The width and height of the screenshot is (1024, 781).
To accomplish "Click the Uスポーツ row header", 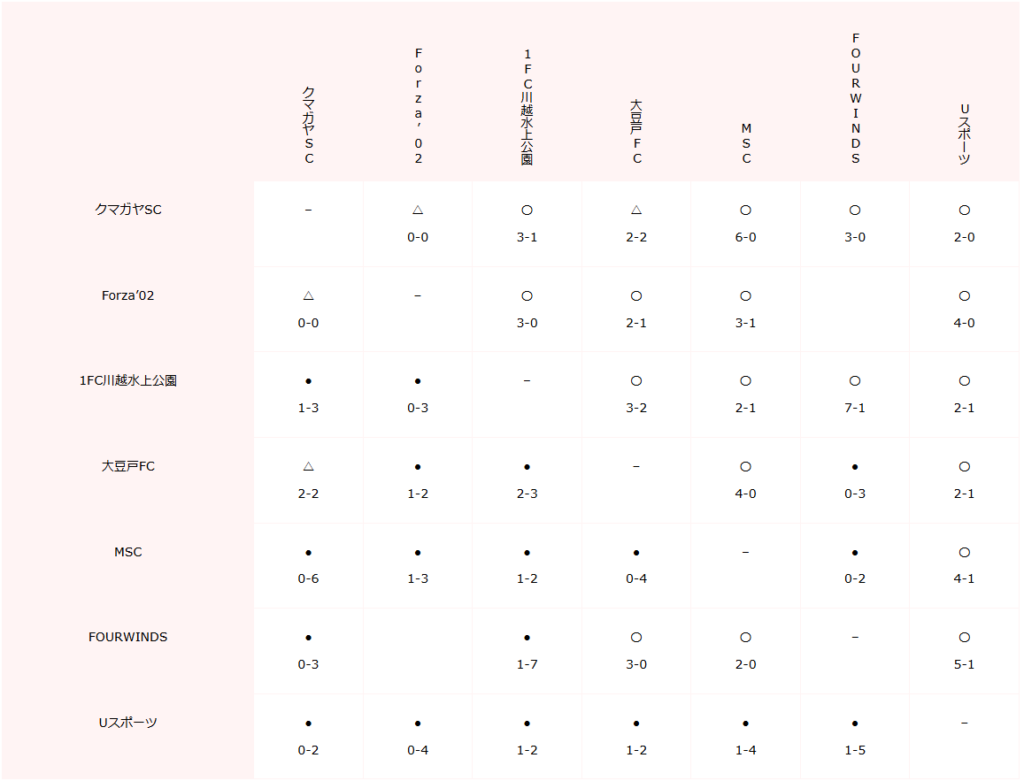I will (x=128, y=723).
